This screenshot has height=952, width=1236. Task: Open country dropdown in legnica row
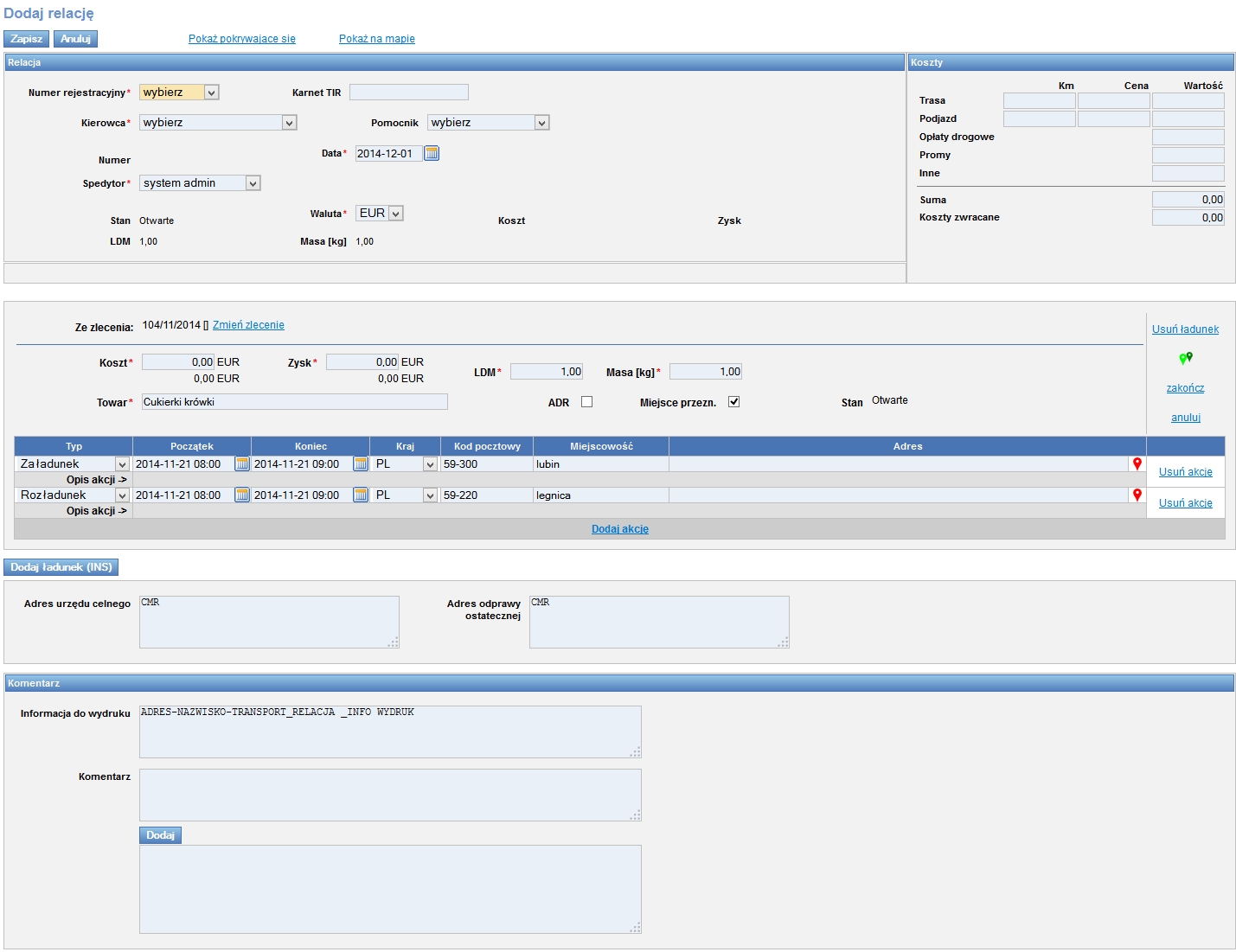(x=405, y=495)
